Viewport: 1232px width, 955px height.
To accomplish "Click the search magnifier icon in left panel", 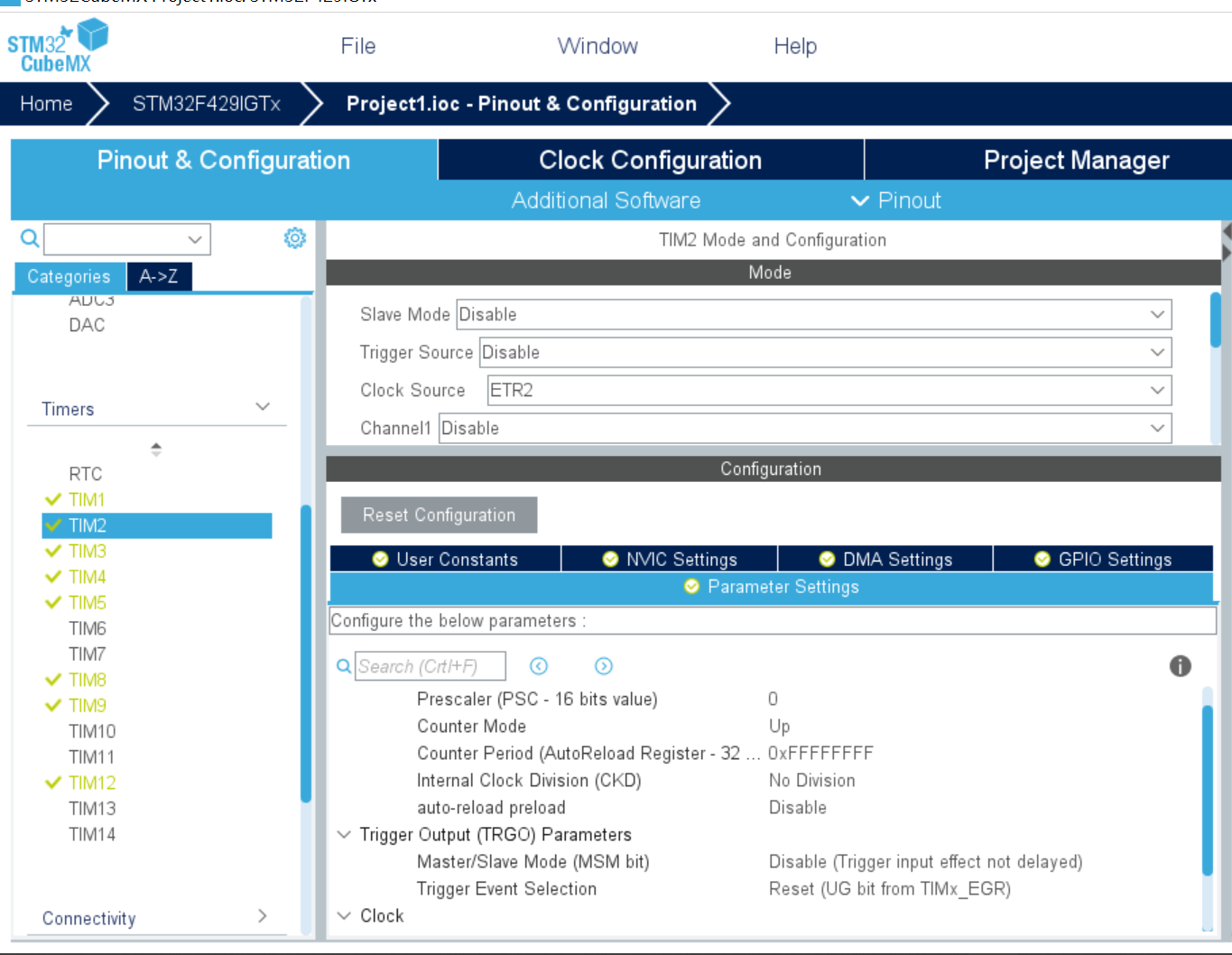I will click(30, 238).
